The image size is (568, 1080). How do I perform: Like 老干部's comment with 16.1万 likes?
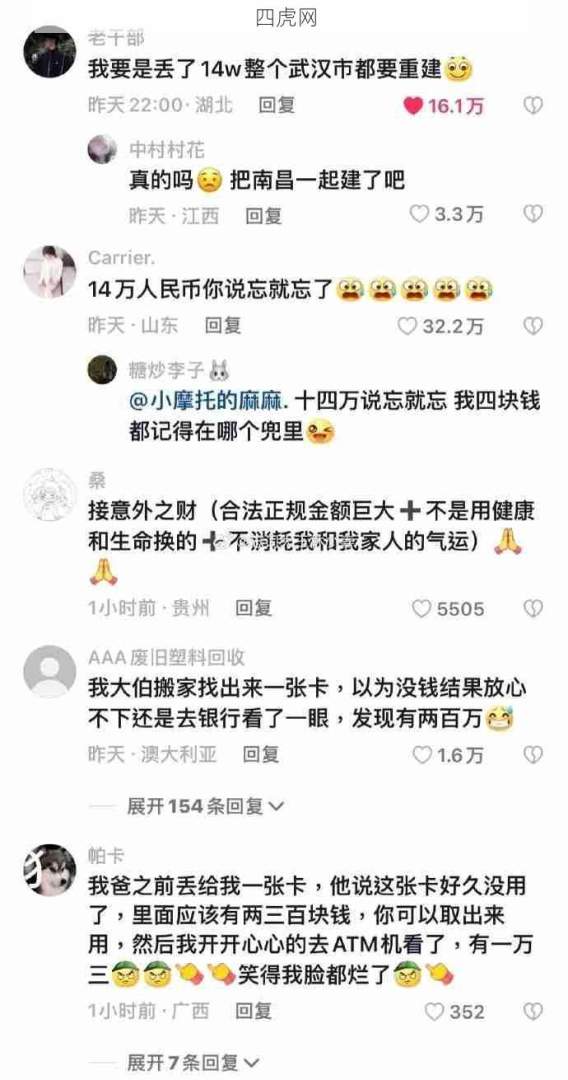[412, 105]
